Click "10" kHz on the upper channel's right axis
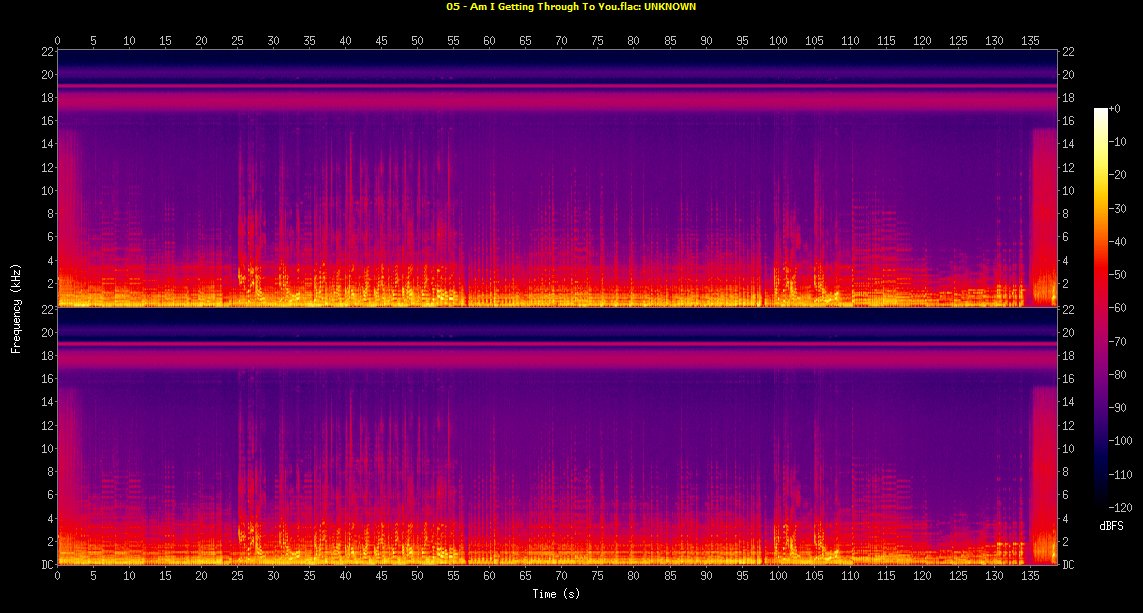 [1068, 191]
